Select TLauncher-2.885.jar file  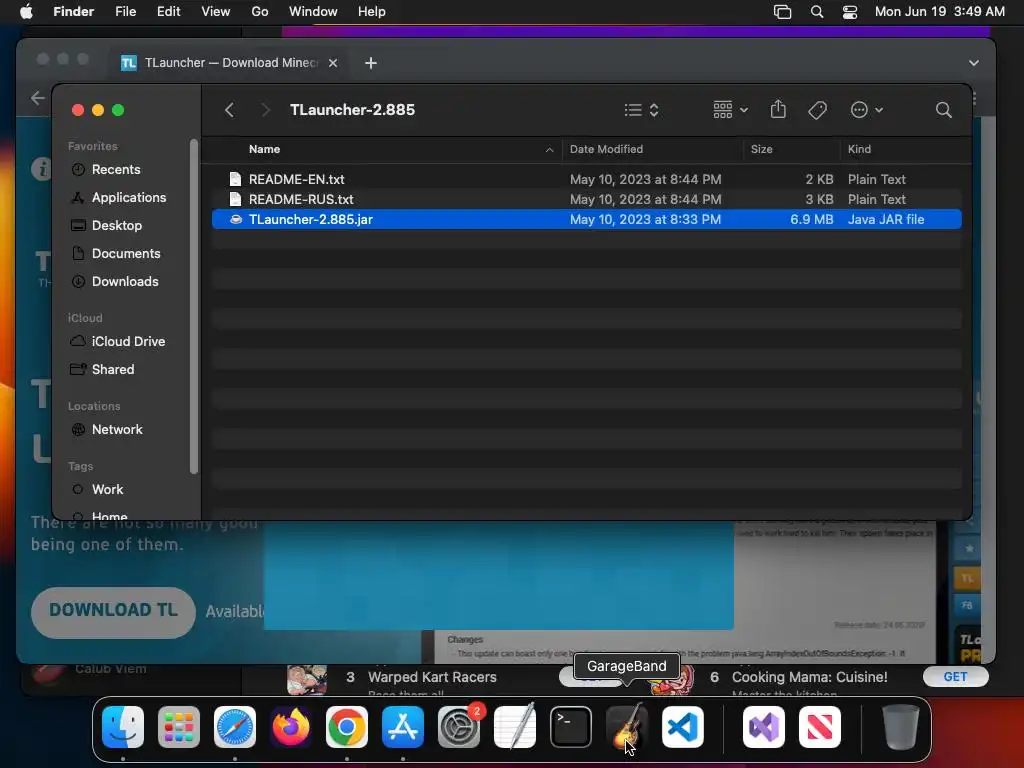tap(586, 219)
